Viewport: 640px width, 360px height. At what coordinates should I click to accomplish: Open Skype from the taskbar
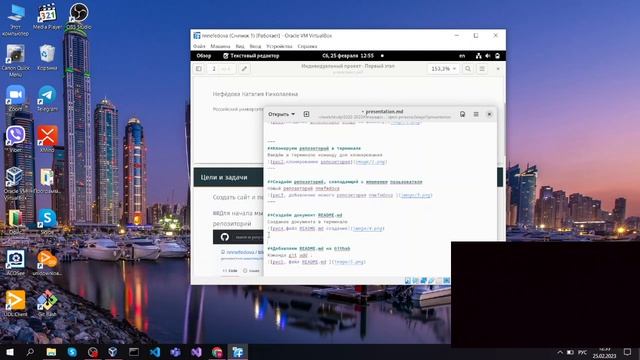click(x=72, y=352)
